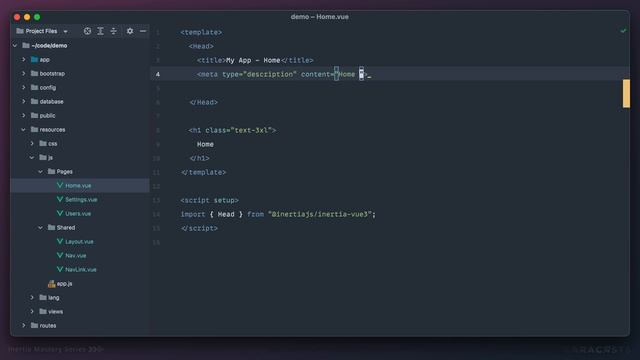The height and width of the screenshot is (360, 640).
Task: Open Users.vue from the Pages folder
Action: [x=78, y=213]
